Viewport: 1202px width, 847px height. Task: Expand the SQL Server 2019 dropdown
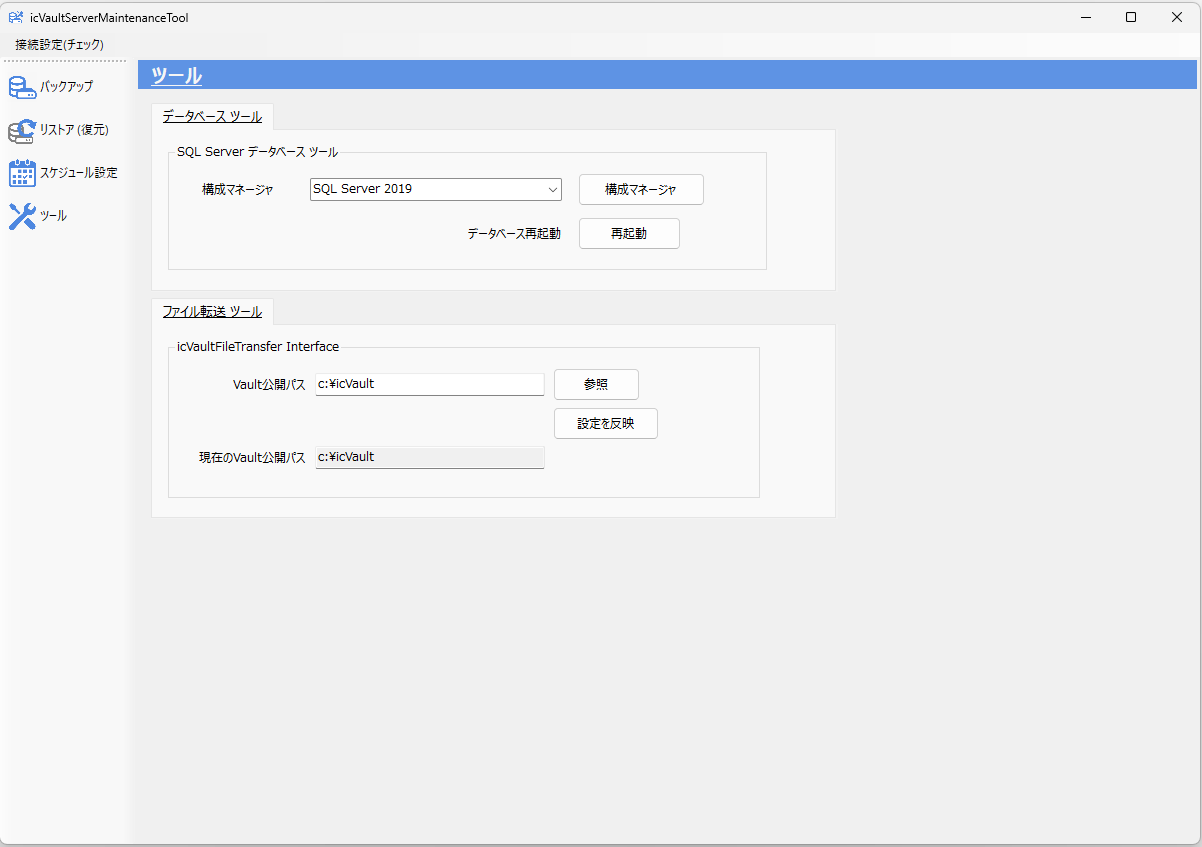(x=552, y=189)
